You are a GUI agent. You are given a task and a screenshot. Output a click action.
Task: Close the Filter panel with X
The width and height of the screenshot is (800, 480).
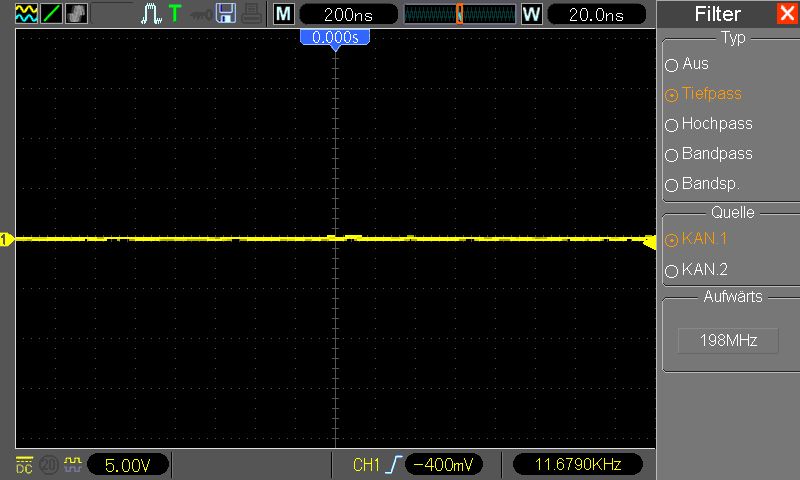[x=786, y=14]
